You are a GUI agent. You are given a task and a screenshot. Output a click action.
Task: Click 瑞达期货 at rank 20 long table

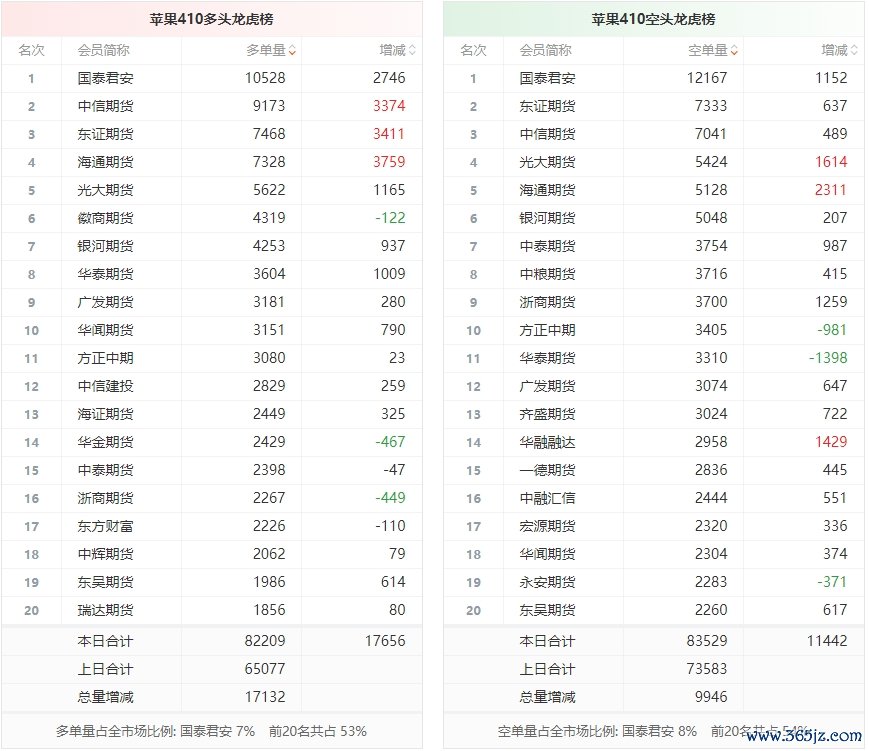(105, 610)
